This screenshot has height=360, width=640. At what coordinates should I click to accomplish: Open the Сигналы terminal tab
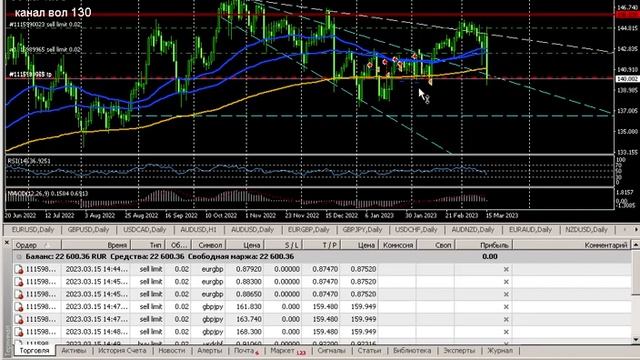[x=331, y=351]
